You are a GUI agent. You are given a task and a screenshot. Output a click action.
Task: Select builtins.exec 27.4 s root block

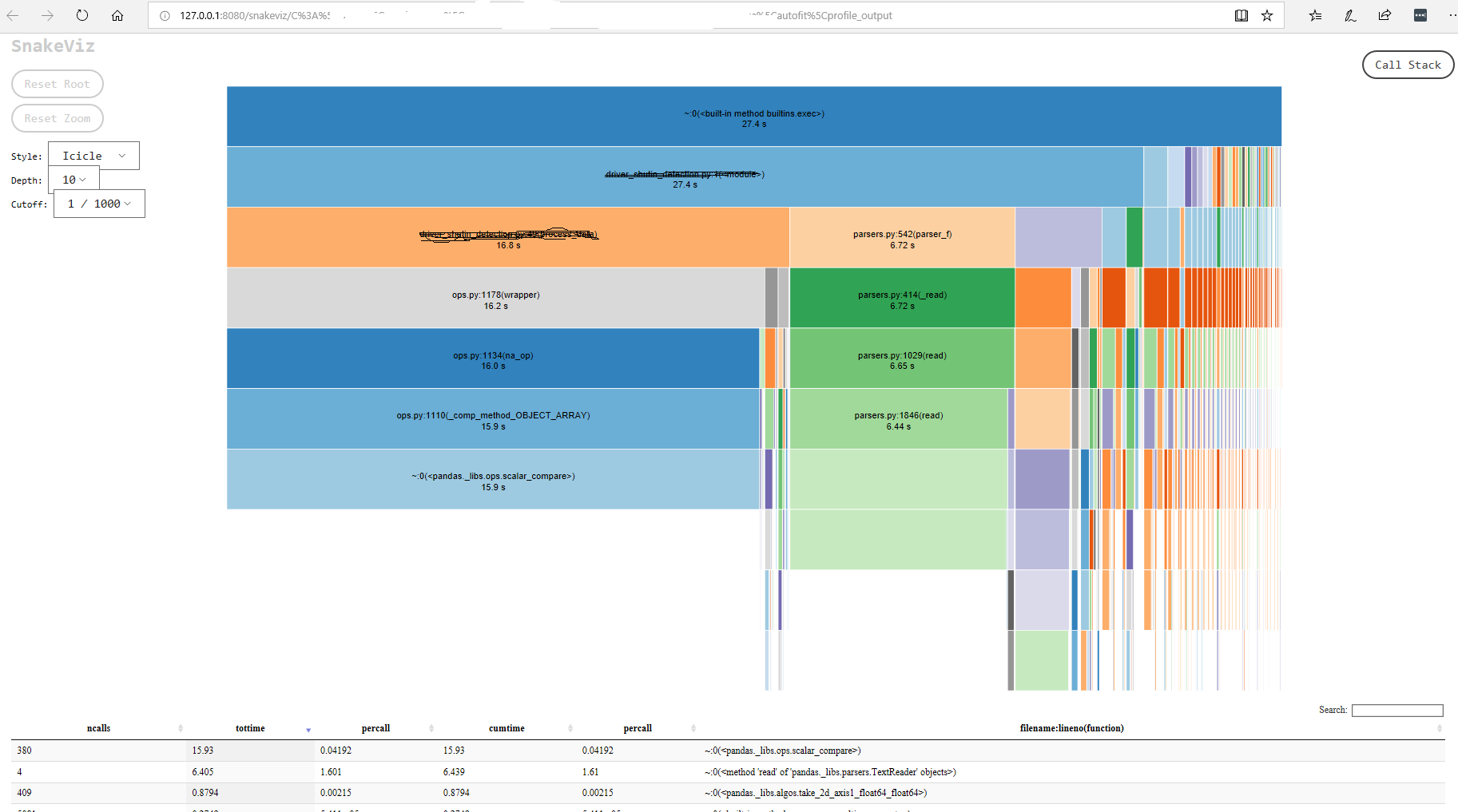point(753,116)
